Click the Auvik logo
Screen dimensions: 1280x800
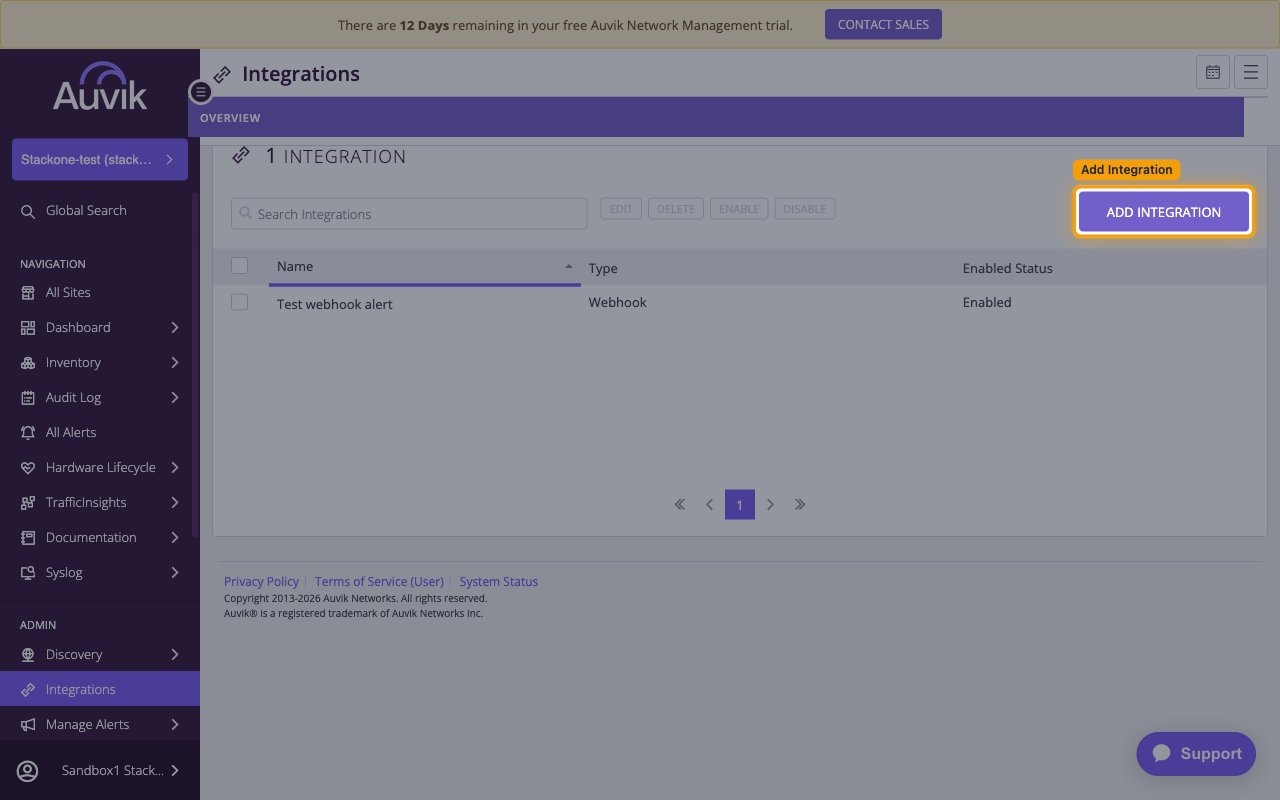tap(100, 87)
